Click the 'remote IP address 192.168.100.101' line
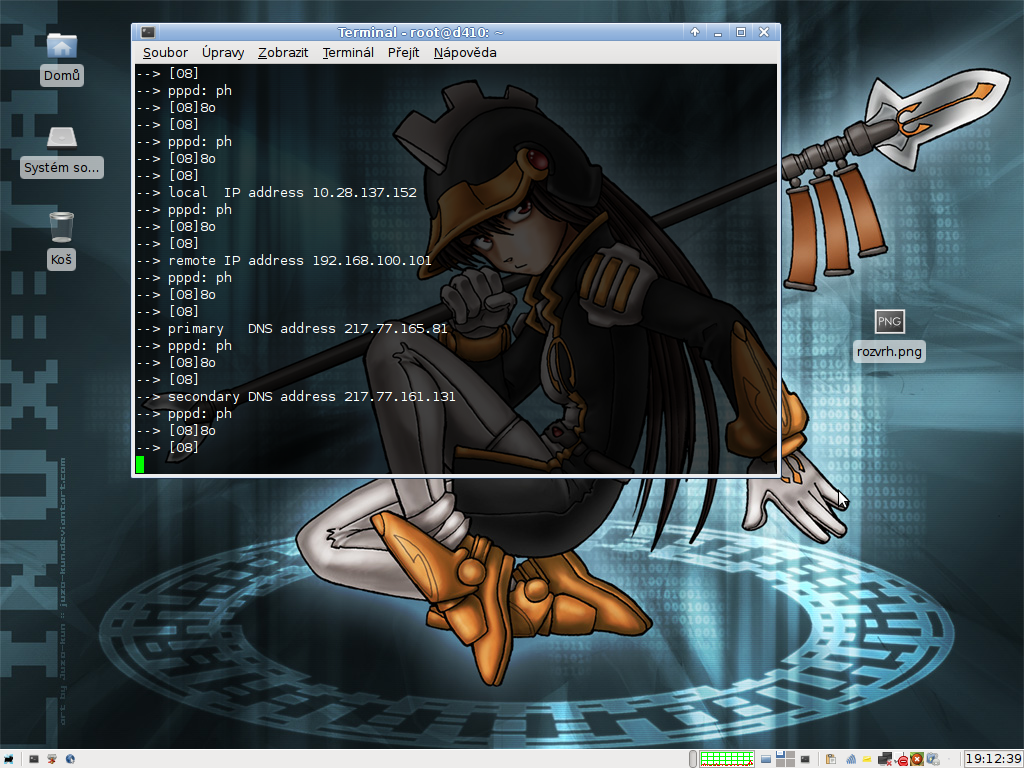The width and height of the screenshot is (1024, 768). coord(284,261)
